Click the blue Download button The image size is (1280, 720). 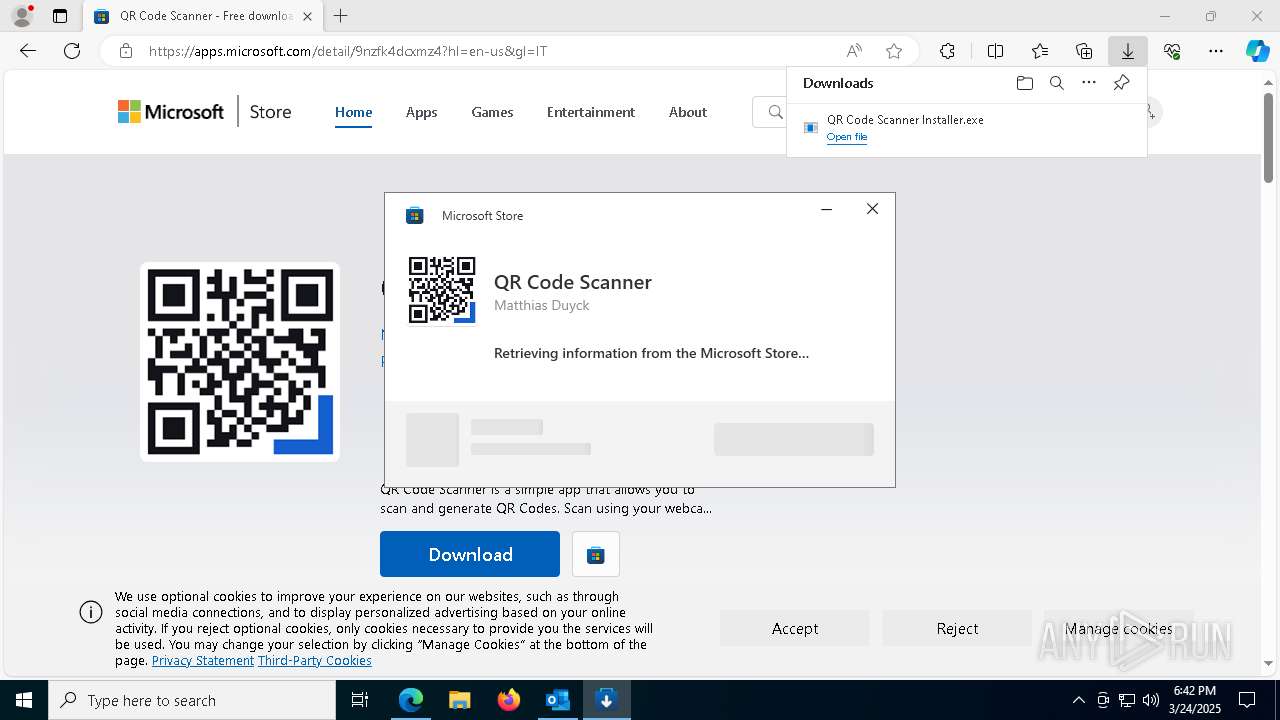[x=470, y=554]
